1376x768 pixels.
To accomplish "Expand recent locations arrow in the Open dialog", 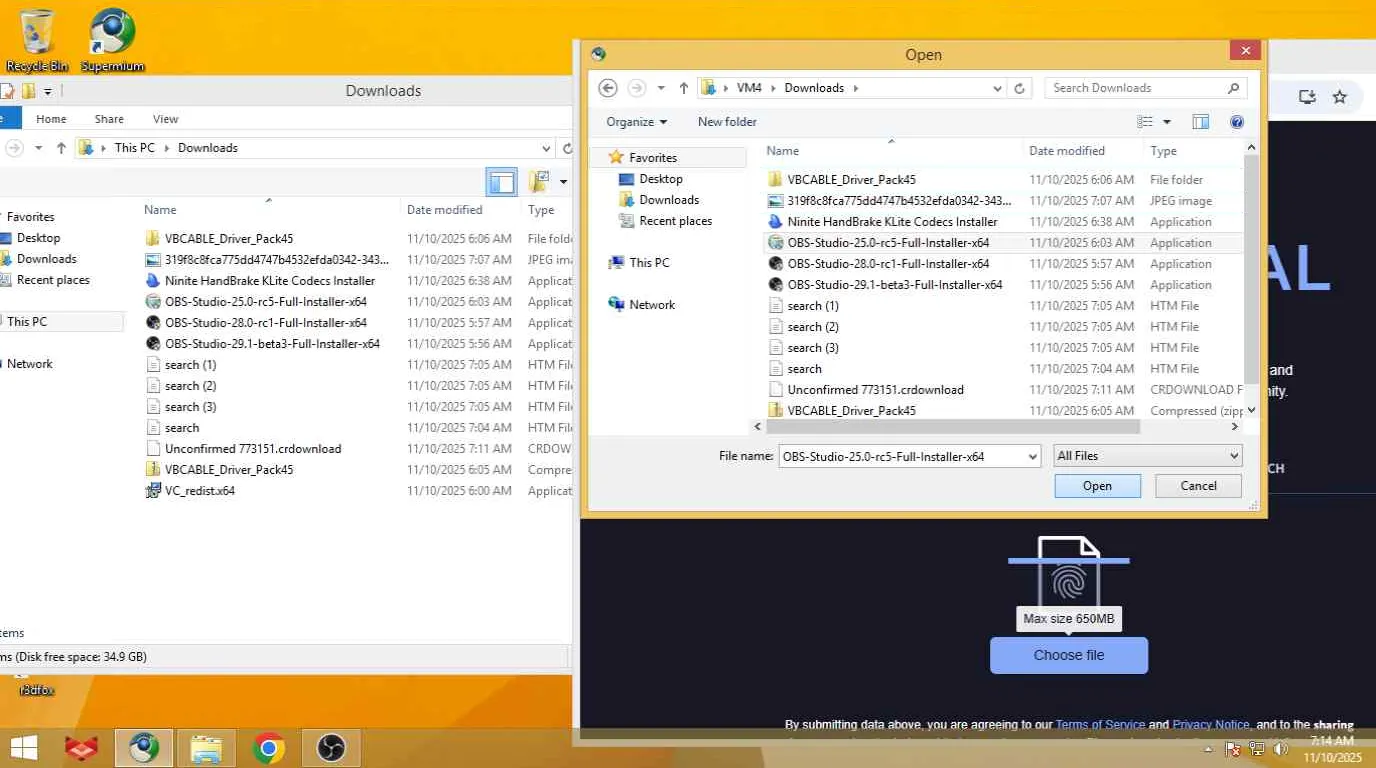I will 661,88.
